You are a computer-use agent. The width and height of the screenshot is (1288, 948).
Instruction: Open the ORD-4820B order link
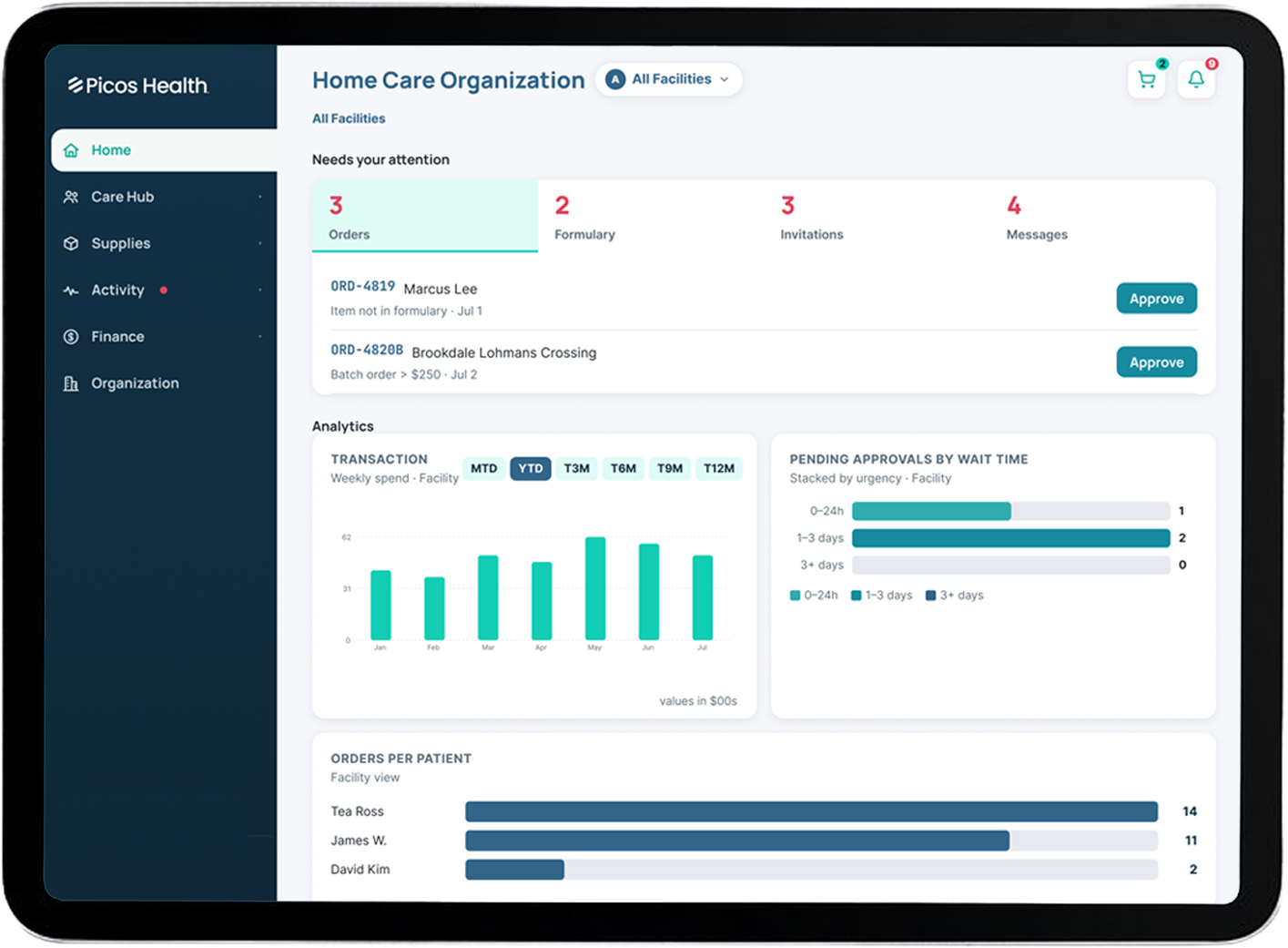point(367,350)
